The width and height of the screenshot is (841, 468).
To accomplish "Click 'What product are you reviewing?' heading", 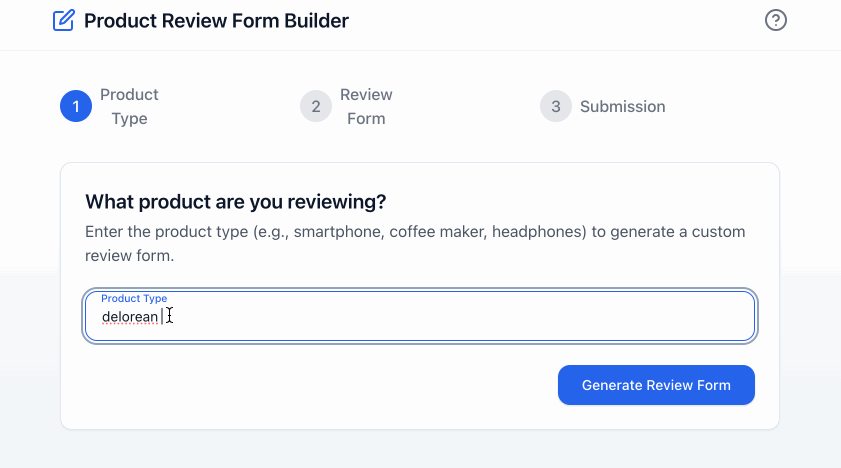I will tap(236, 202).
